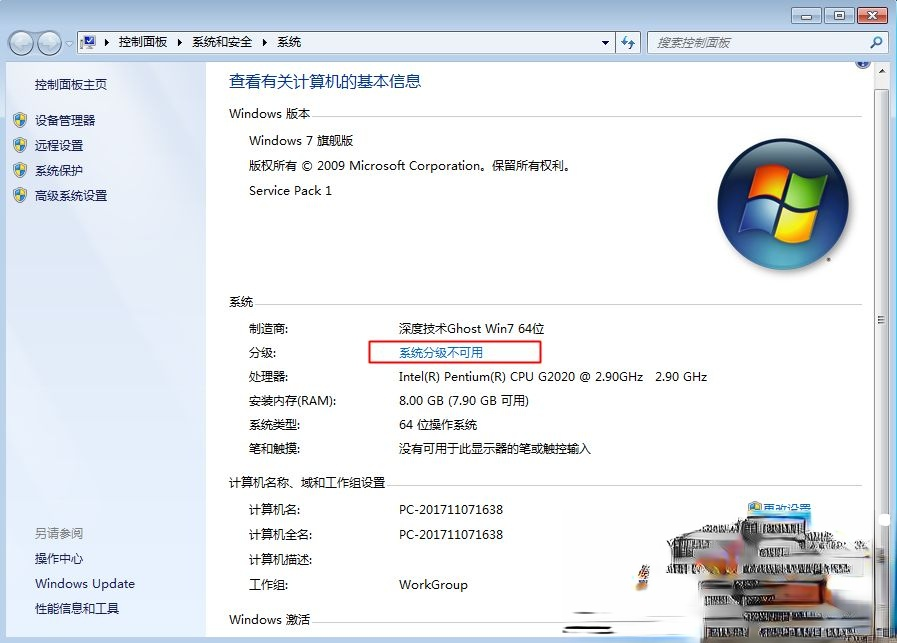Click into the 搜索控制面板 search field

[x=757, y=42]
